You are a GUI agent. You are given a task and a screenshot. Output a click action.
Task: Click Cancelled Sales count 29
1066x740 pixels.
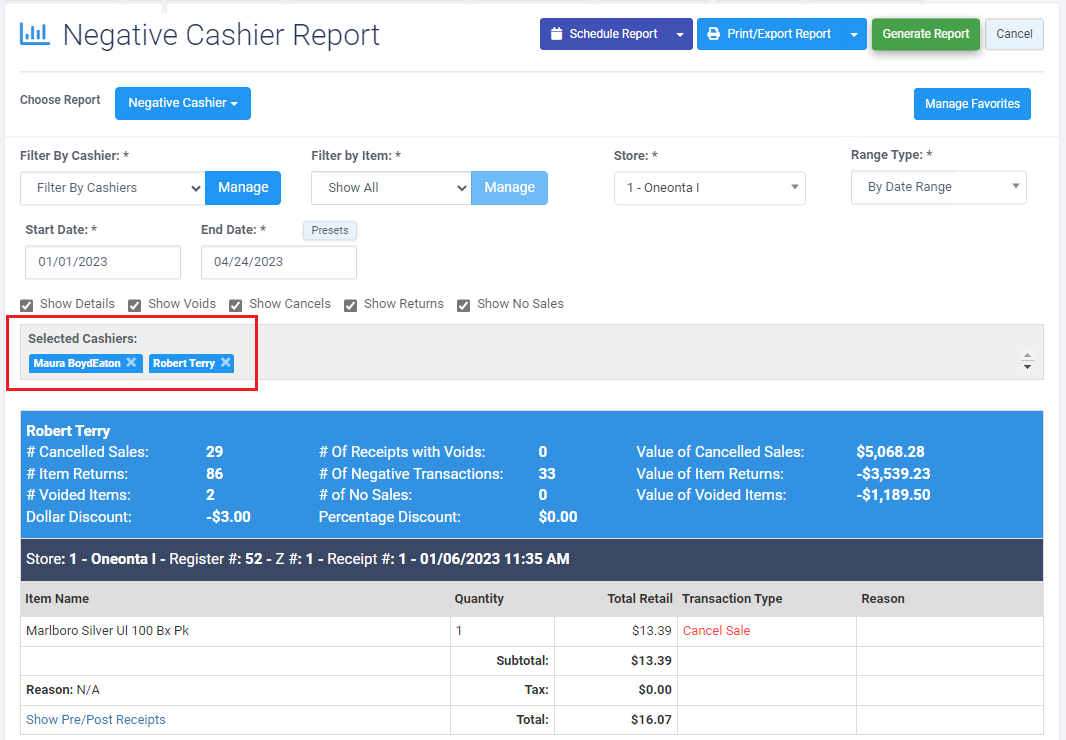point(215,452)
